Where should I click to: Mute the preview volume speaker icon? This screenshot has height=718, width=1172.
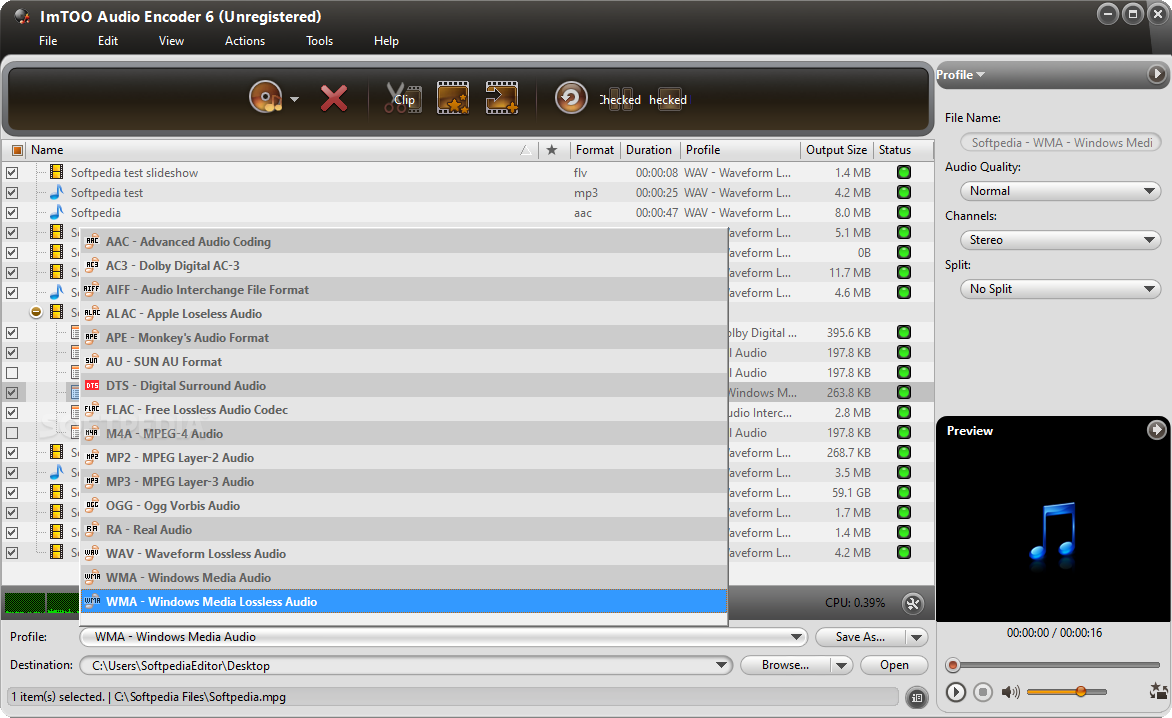tap(1011, 692)
